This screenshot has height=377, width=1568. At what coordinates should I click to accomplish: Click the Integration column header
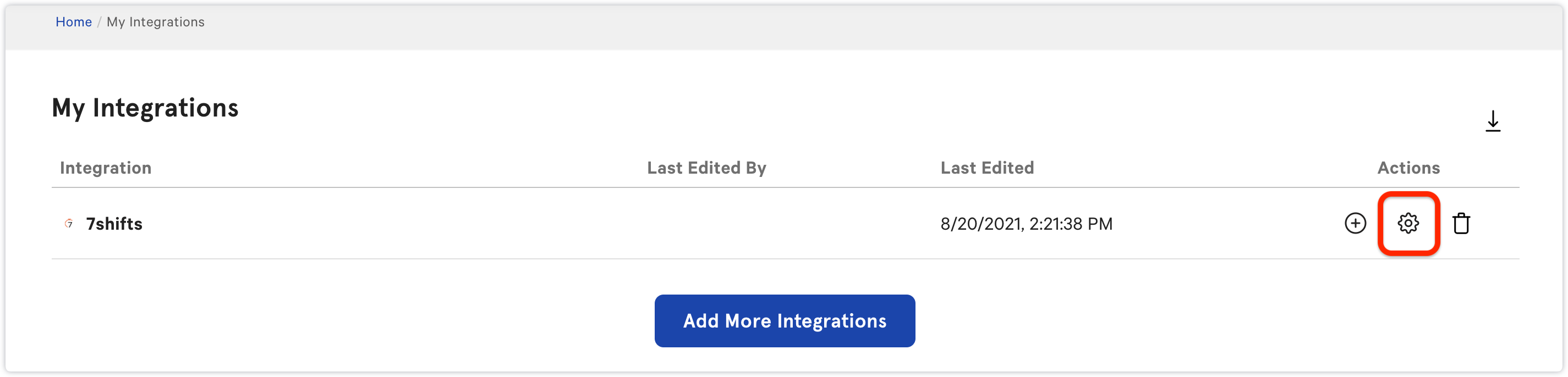[x=105, y=168]
